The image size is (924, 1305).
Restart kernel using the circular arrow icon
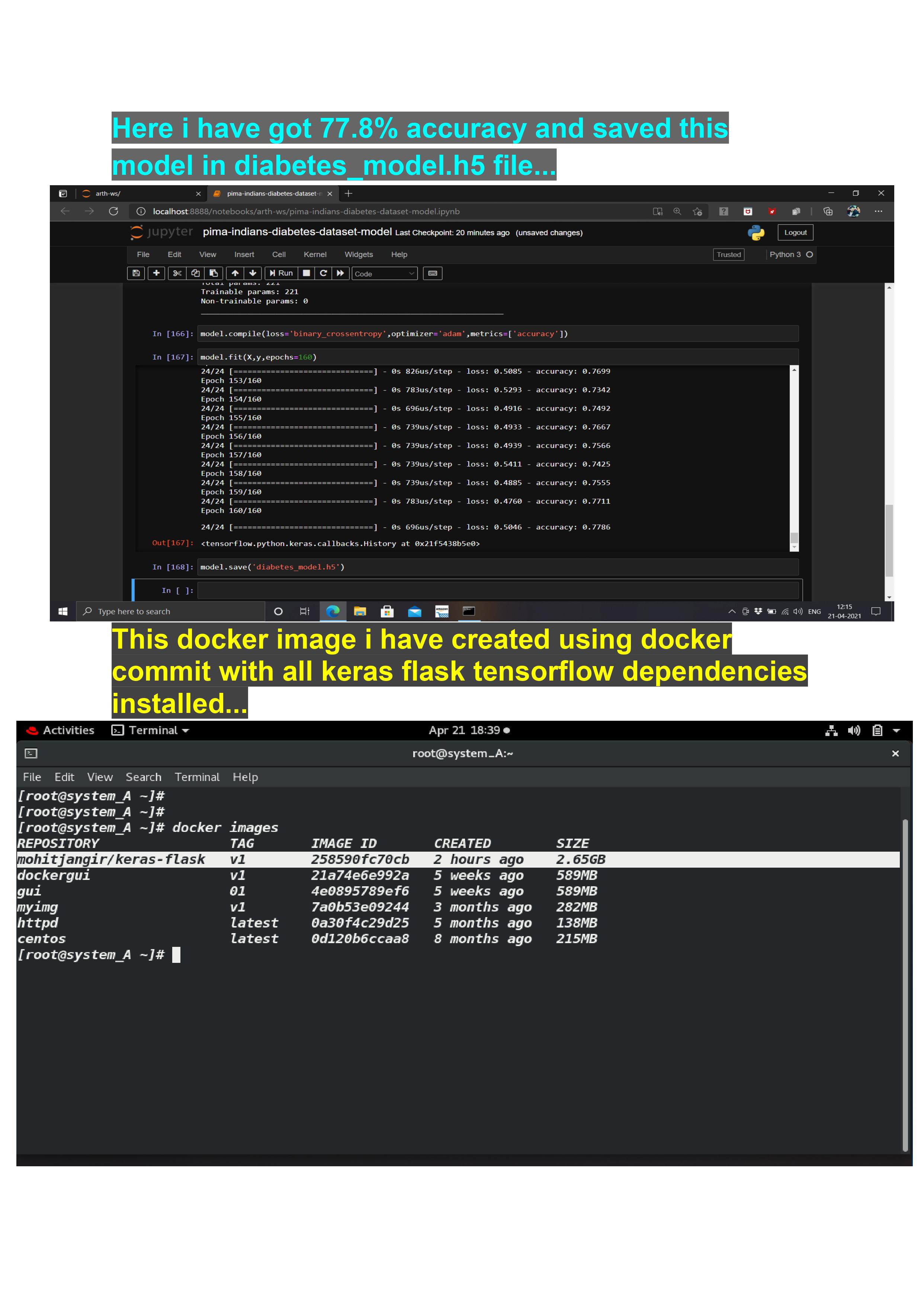pyautogui.click(x=323, y=273)
